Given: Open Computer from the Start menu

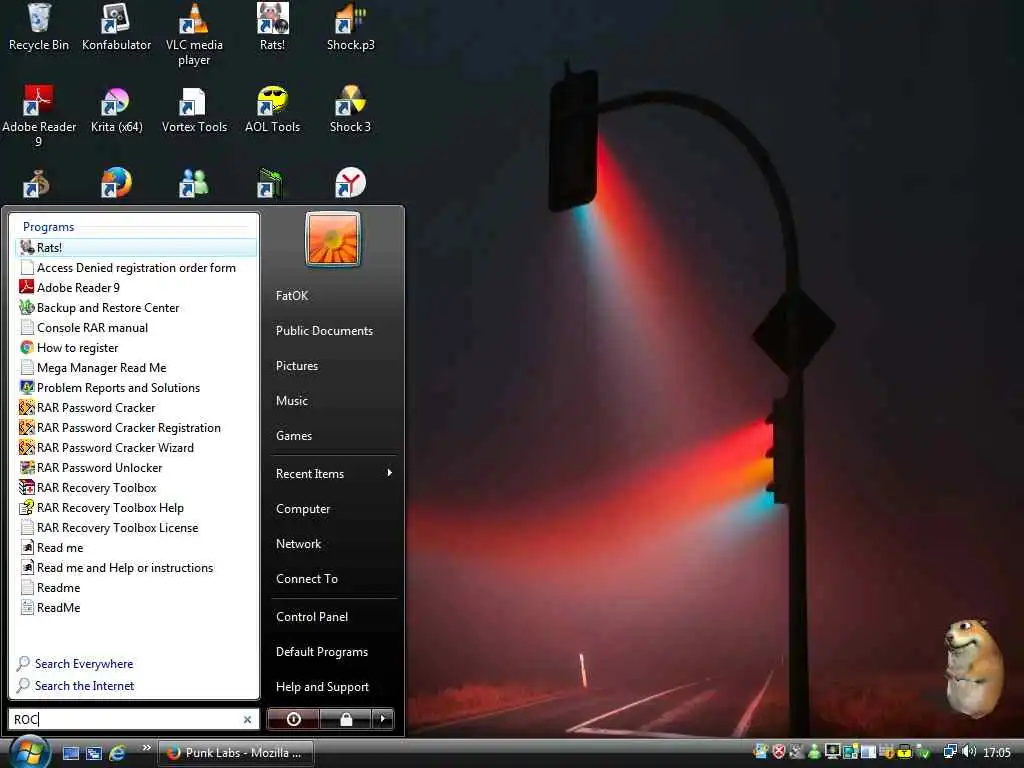Looking at the screenshot, I should pyautogui.click(x=303, y=509).
